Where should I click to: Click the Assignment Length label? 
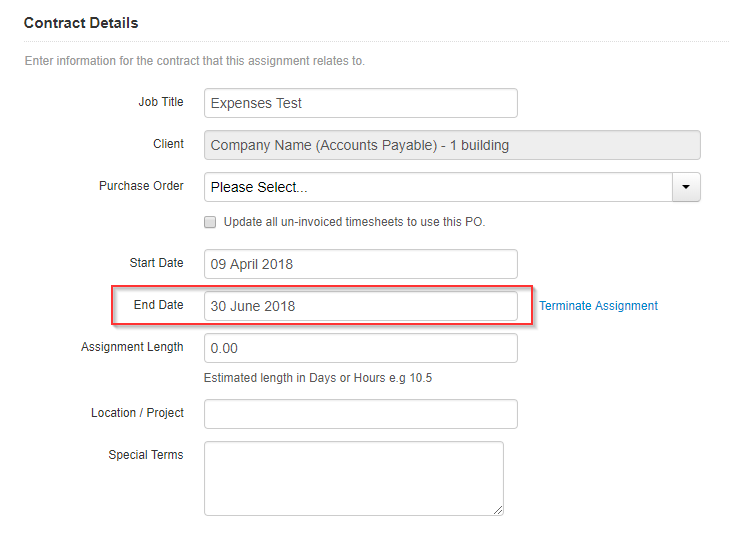[132, 347]
